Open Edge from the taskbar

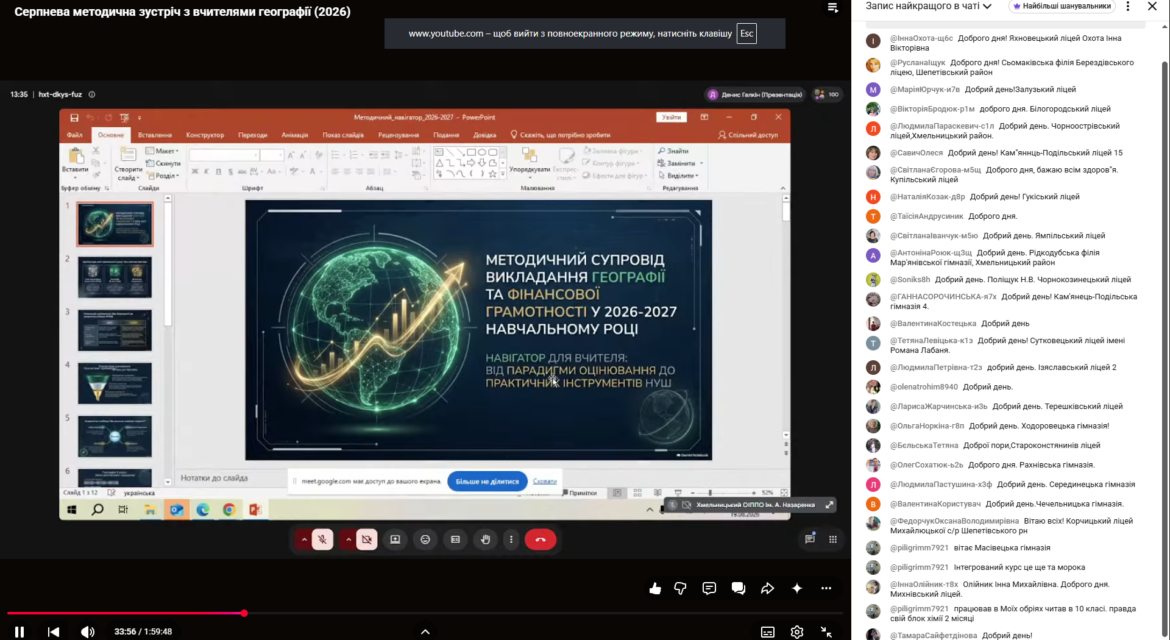click(203, 509)
